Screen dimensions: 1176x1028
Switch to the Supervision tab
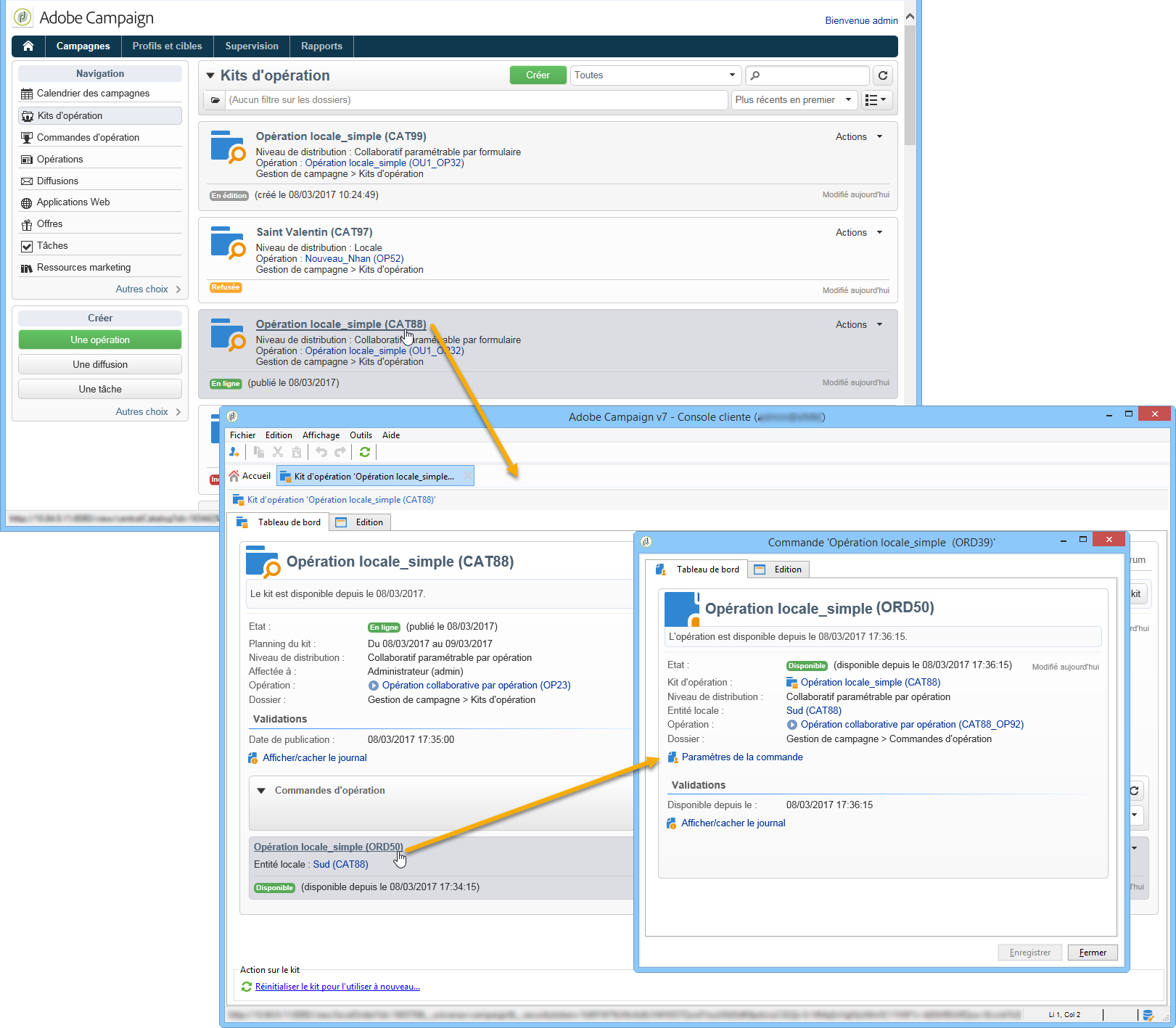pos(252,46)
